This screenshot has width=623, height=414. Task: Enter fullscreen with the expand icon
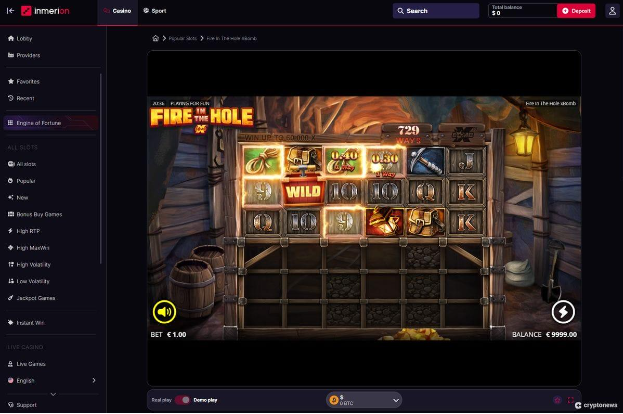571,400
